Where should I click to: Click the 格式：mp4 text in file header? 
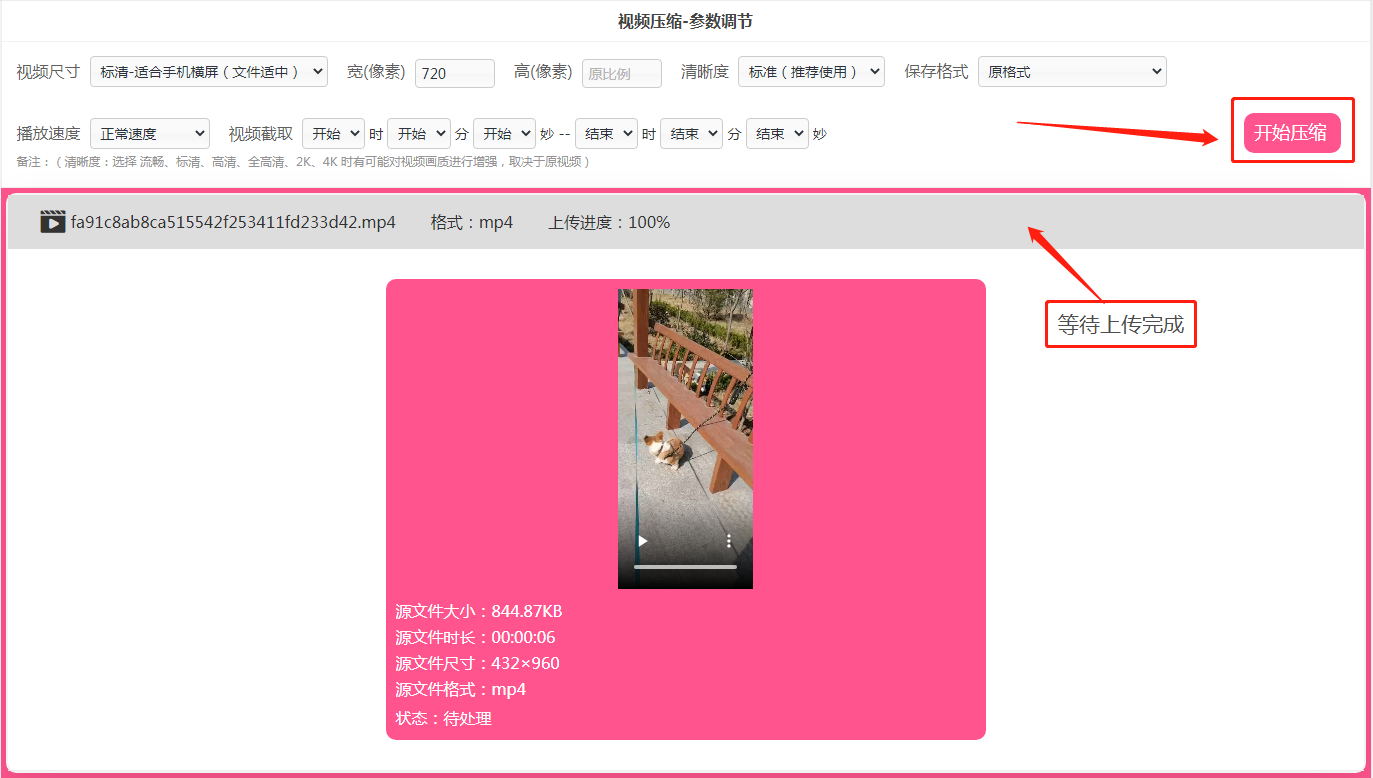tap(472, 222)
